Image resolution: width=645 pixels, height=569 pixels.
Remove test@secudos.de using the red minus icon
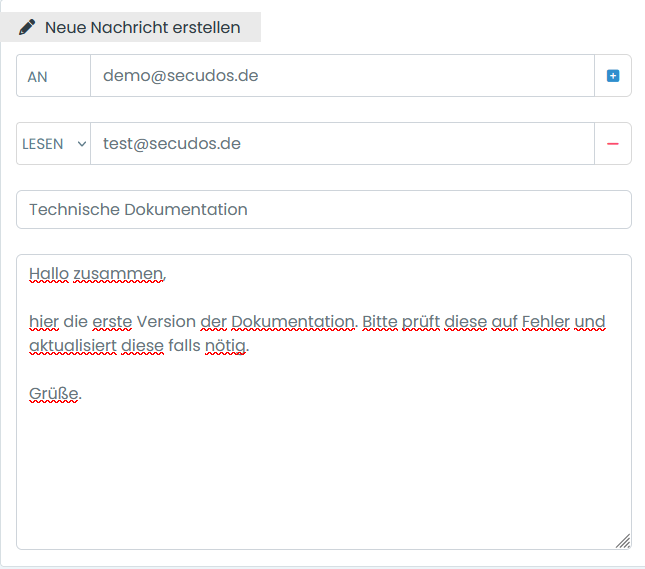coord(613,144)
